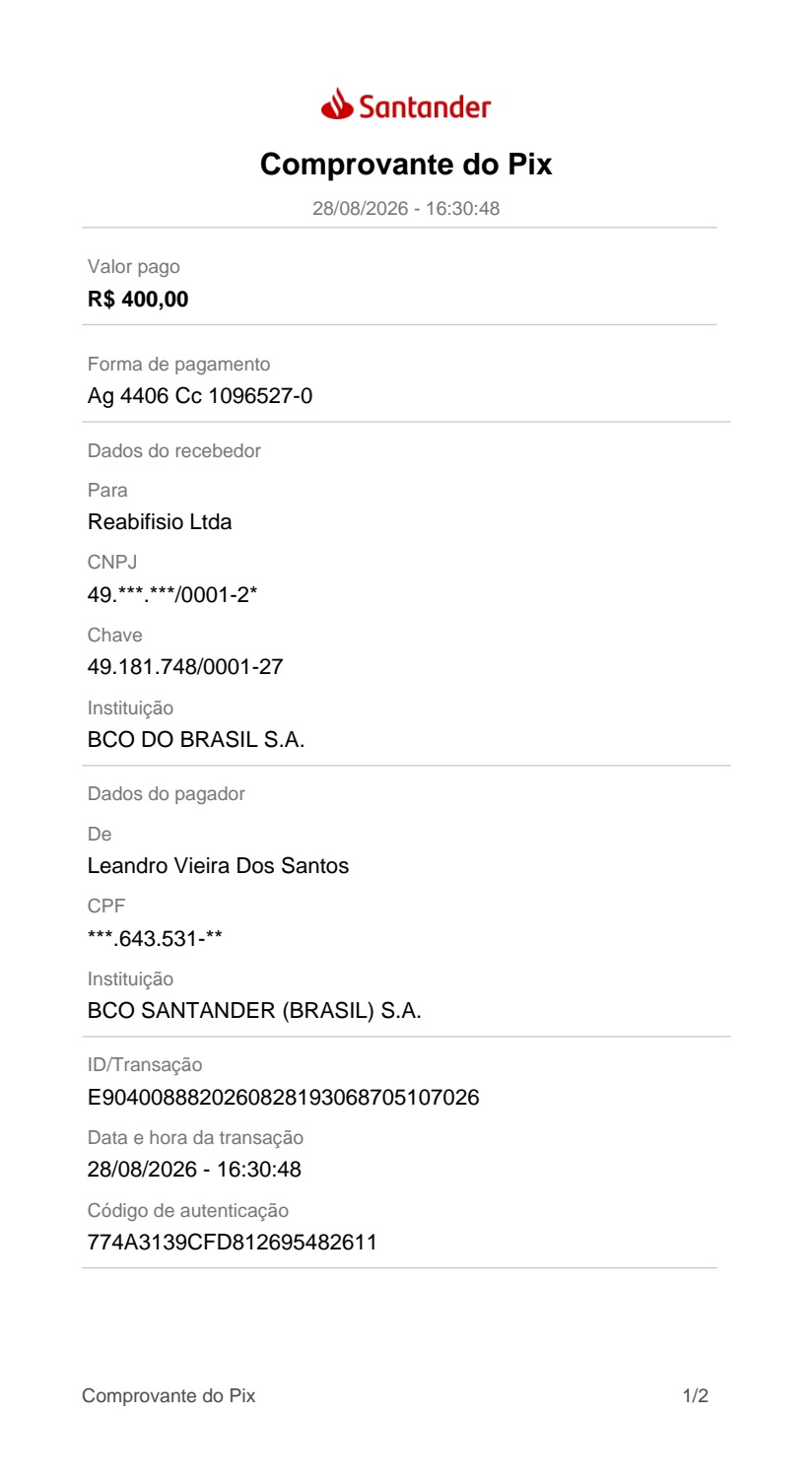Click the Dados do pagador section heading
Viewport: 812px width, 1483px height.
click(167, 794)
